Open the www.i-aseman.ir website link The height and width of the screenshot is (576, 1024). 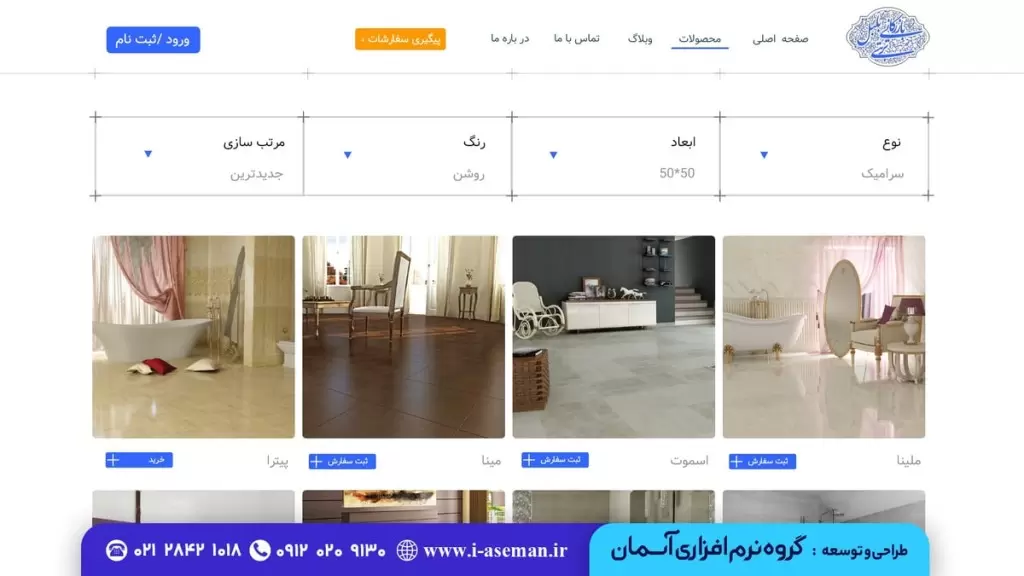point(495,551)
